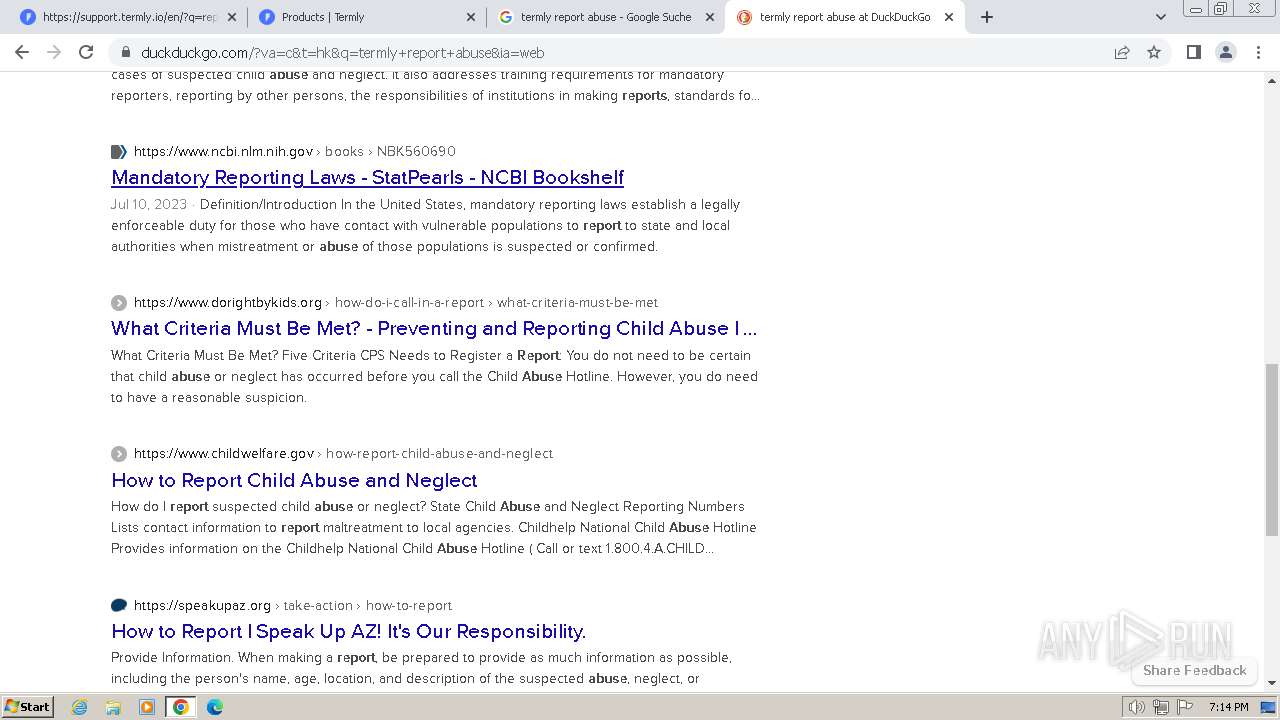This screenshot has width=1280, height=720.
Task: Close the DuckDuckGo tab
Action: point(949,17)
